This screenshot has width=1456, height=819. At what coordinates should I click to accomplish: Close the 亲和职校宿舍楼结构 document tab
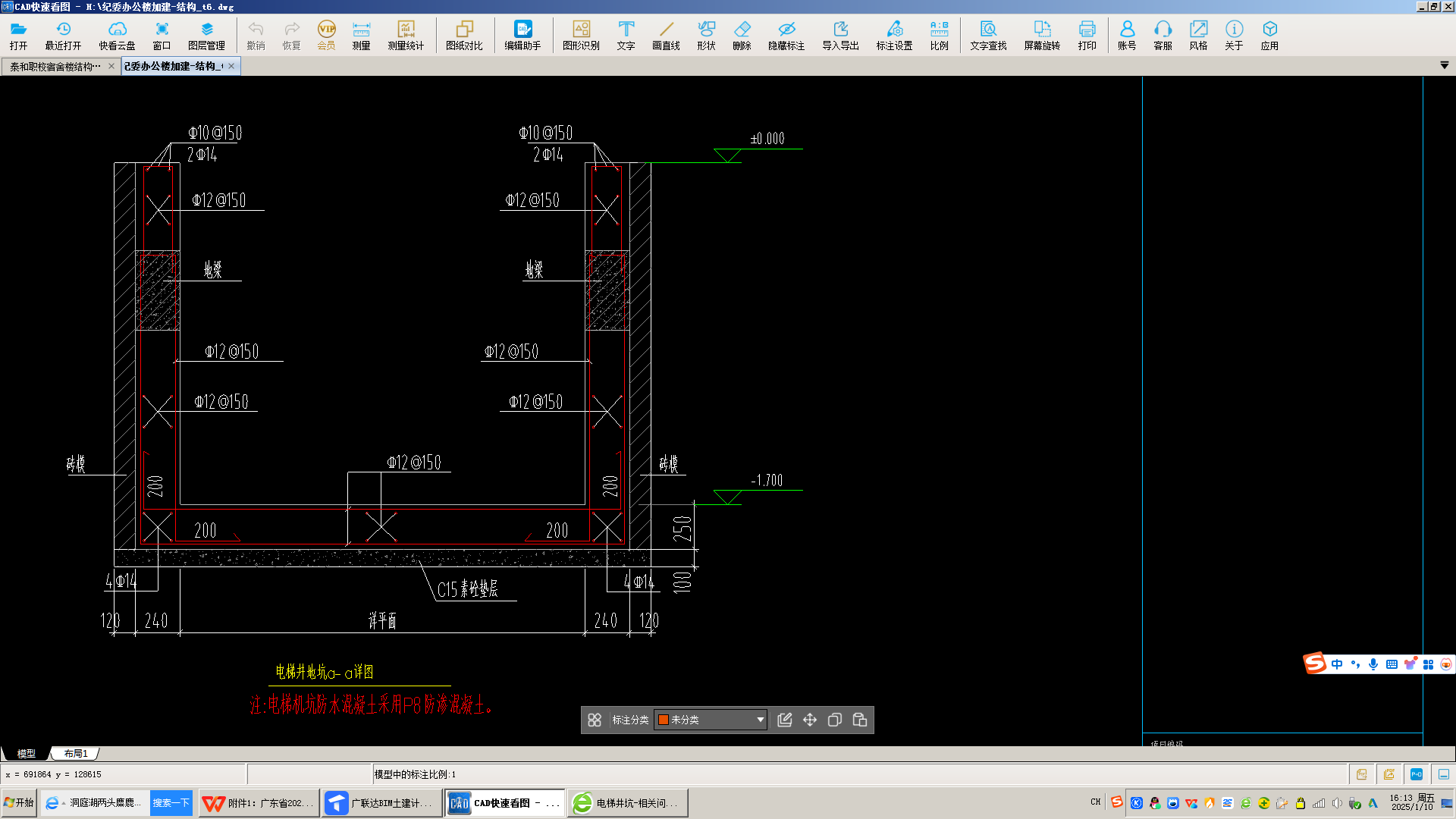111,67
